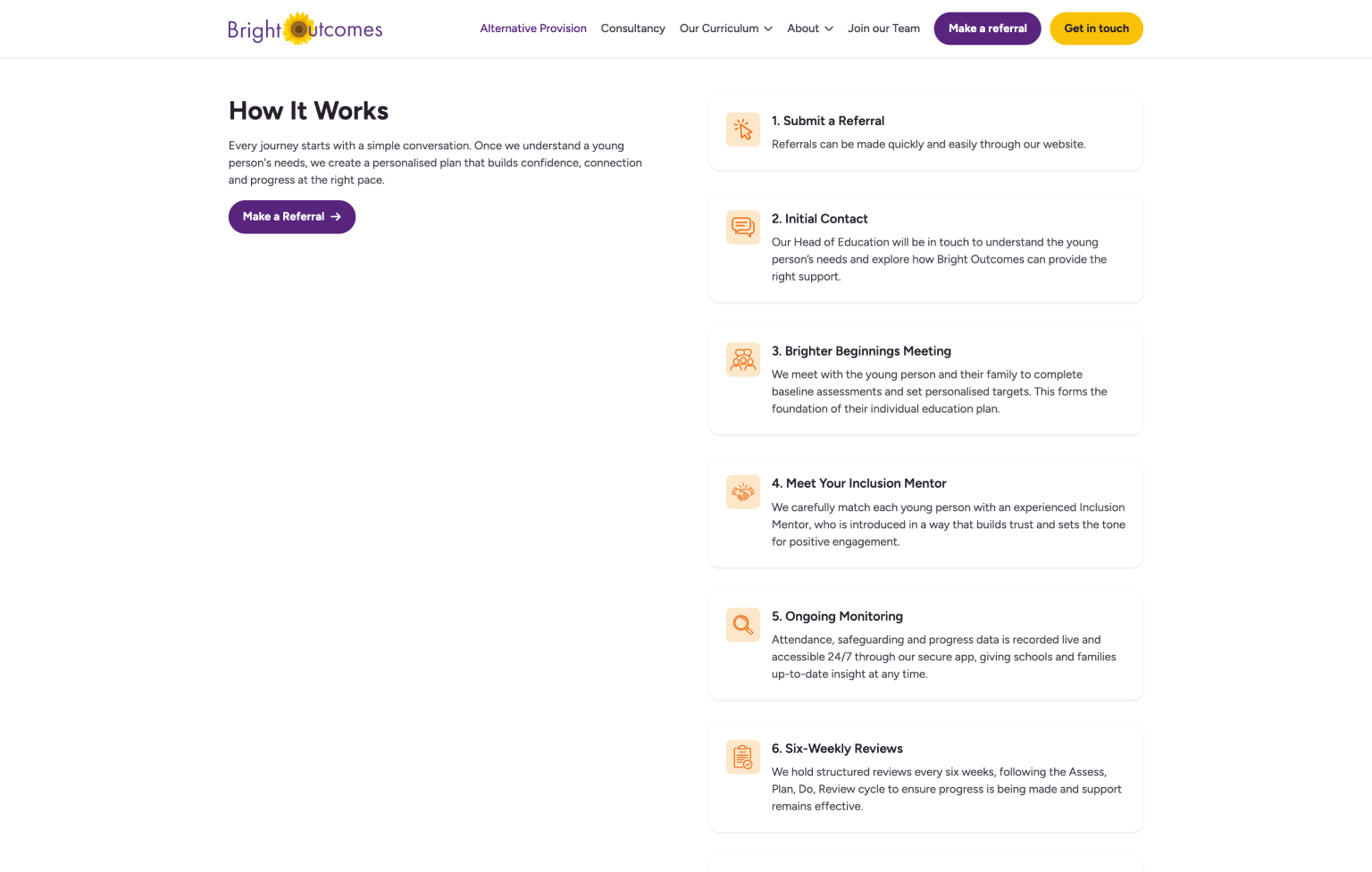Screen dimensions: 1372x872
Task: Click the Bright Outcomes sunflower logo
Action: 305,29
